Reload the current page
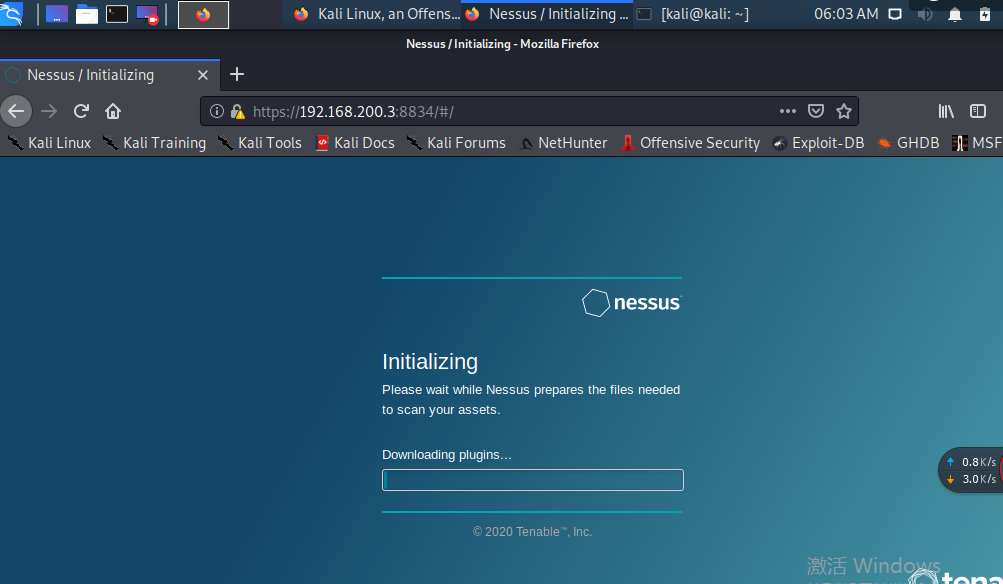The height and width of the screenshot is (584, 1003). [81, 111]
